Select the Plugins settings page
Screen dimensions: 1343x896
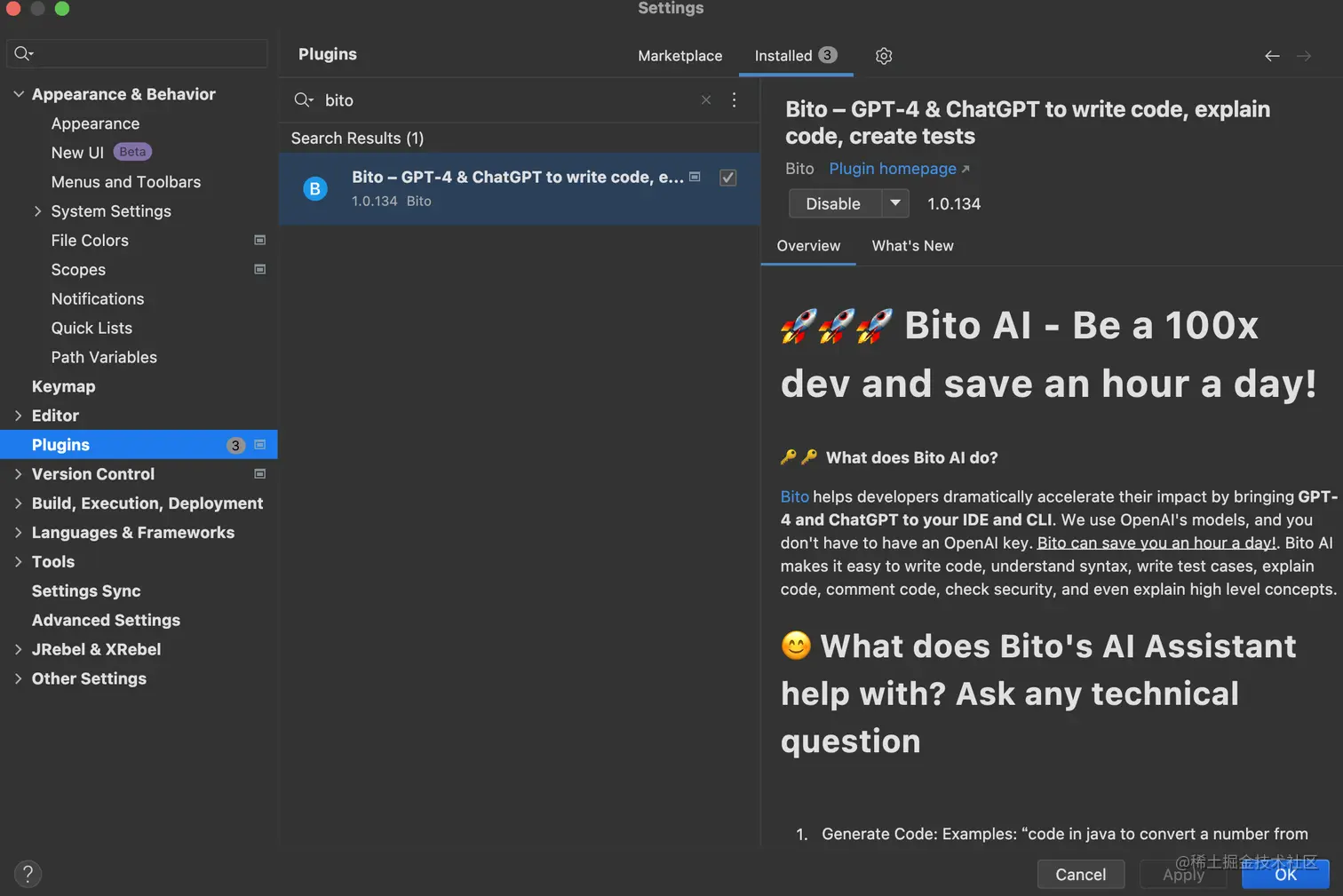pyautogui.click(x=139, y=445)
